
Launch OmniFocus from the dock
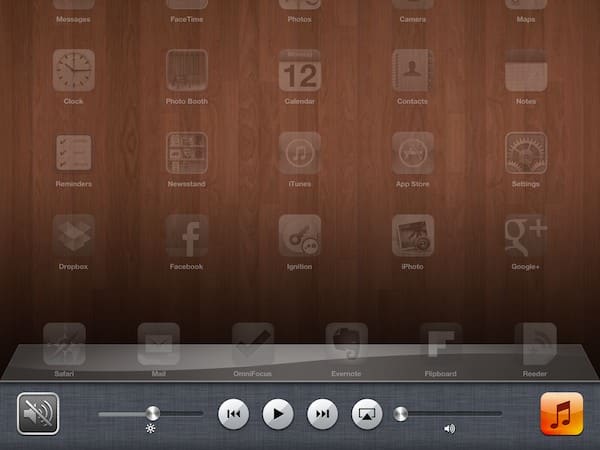253,344
